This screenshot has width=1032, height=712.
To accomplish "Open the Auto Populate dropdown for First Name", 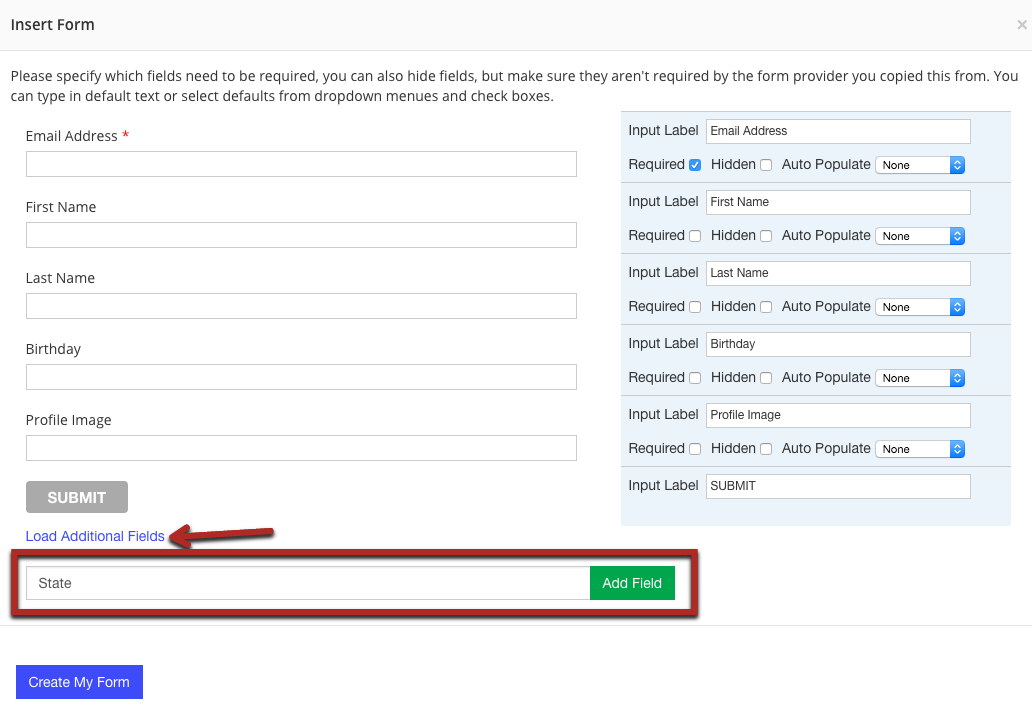I will click(920, 235).
